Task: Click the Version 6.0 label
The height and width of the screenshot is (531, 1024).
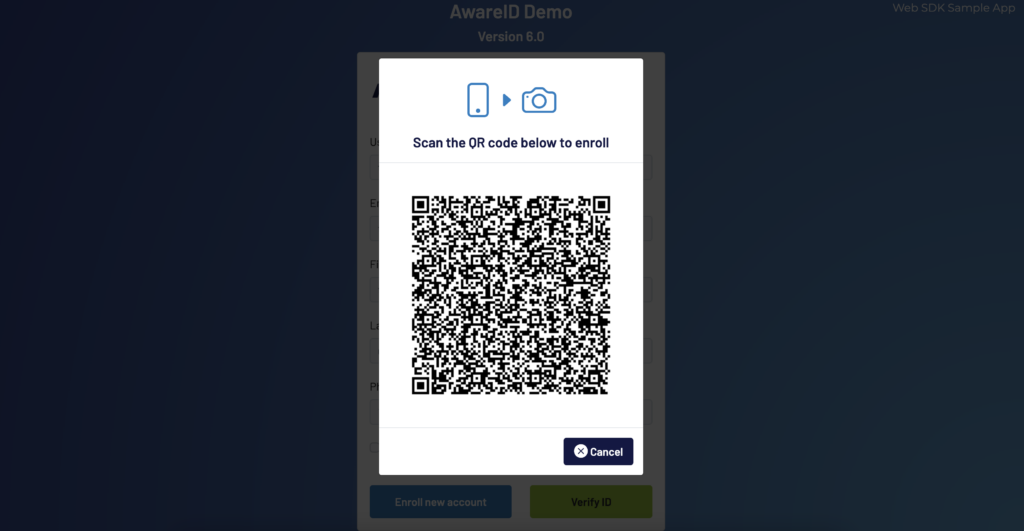Action: coord(511,37)
